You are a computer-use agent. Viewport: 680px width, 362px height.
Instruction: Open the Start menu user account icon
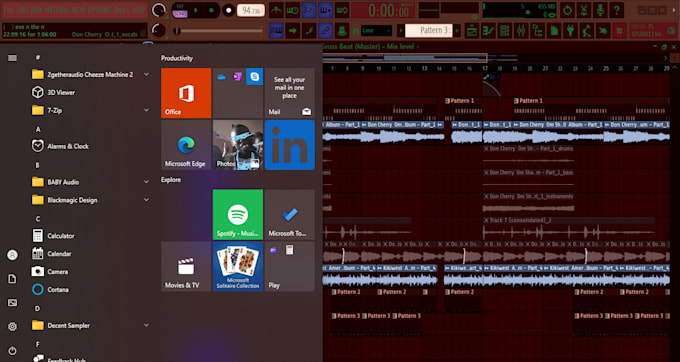[x=12, y=255]
